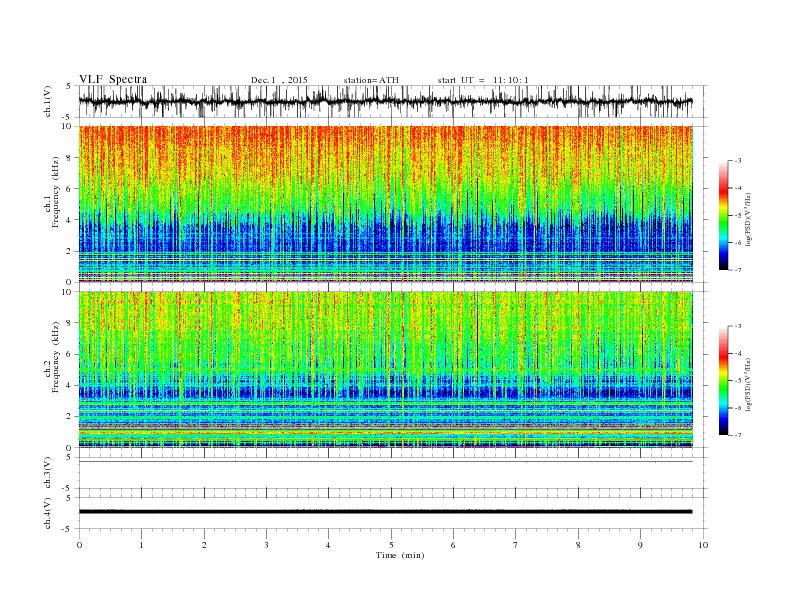Click the ch.3 flat line trace
The image size is (792, 612).
point(385,462)
